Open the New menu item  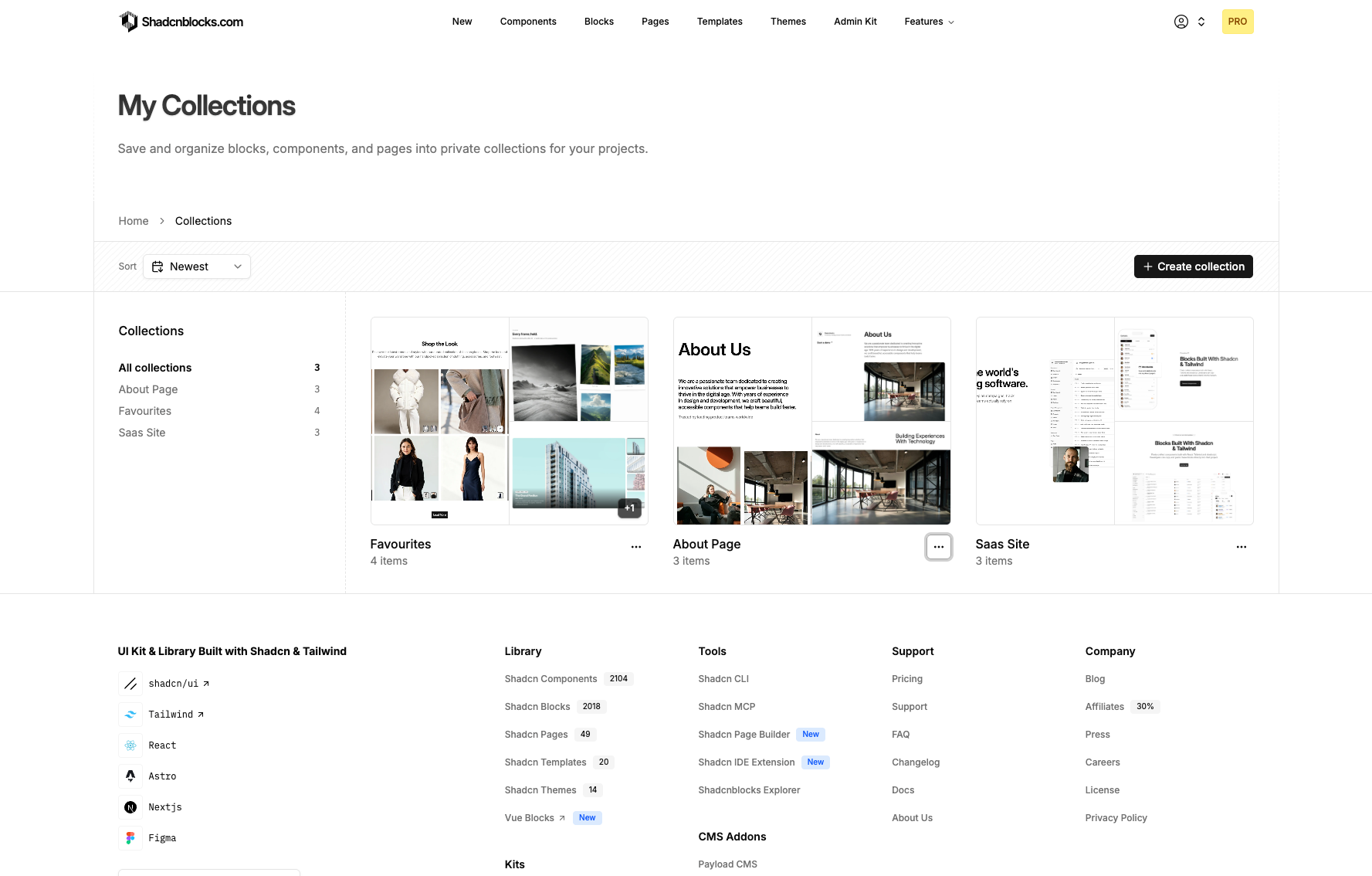point(462,22)
